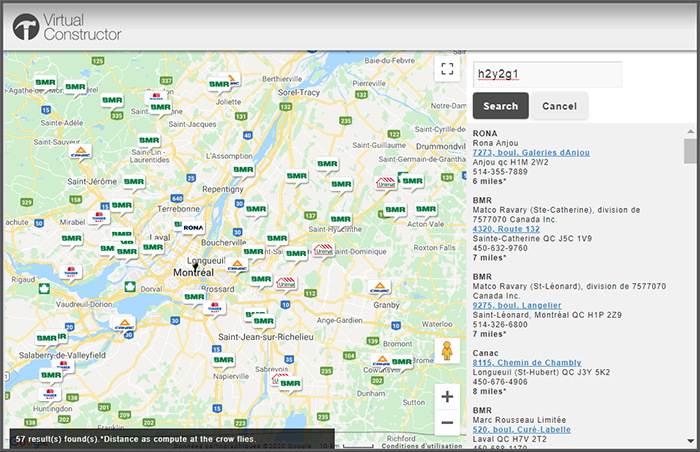Toggle fullscreen map view
Image resolution: width=700 pixels, height=452 pixels.
447,69
